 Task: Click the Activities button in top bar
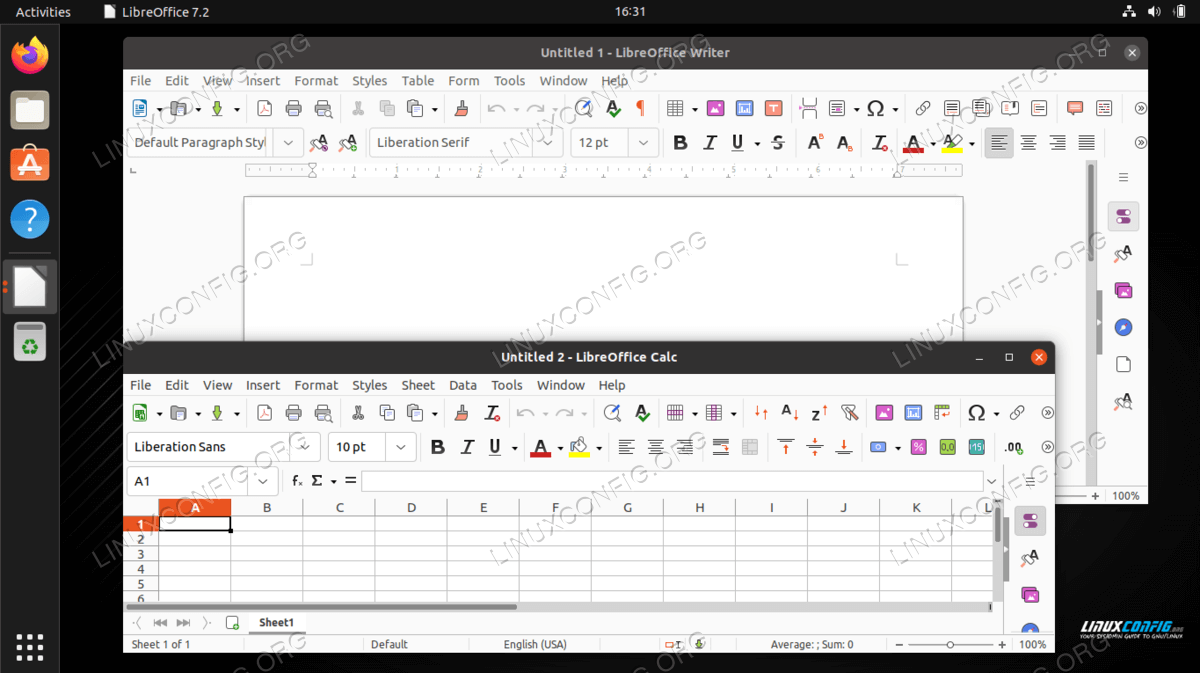click(43, 12)
